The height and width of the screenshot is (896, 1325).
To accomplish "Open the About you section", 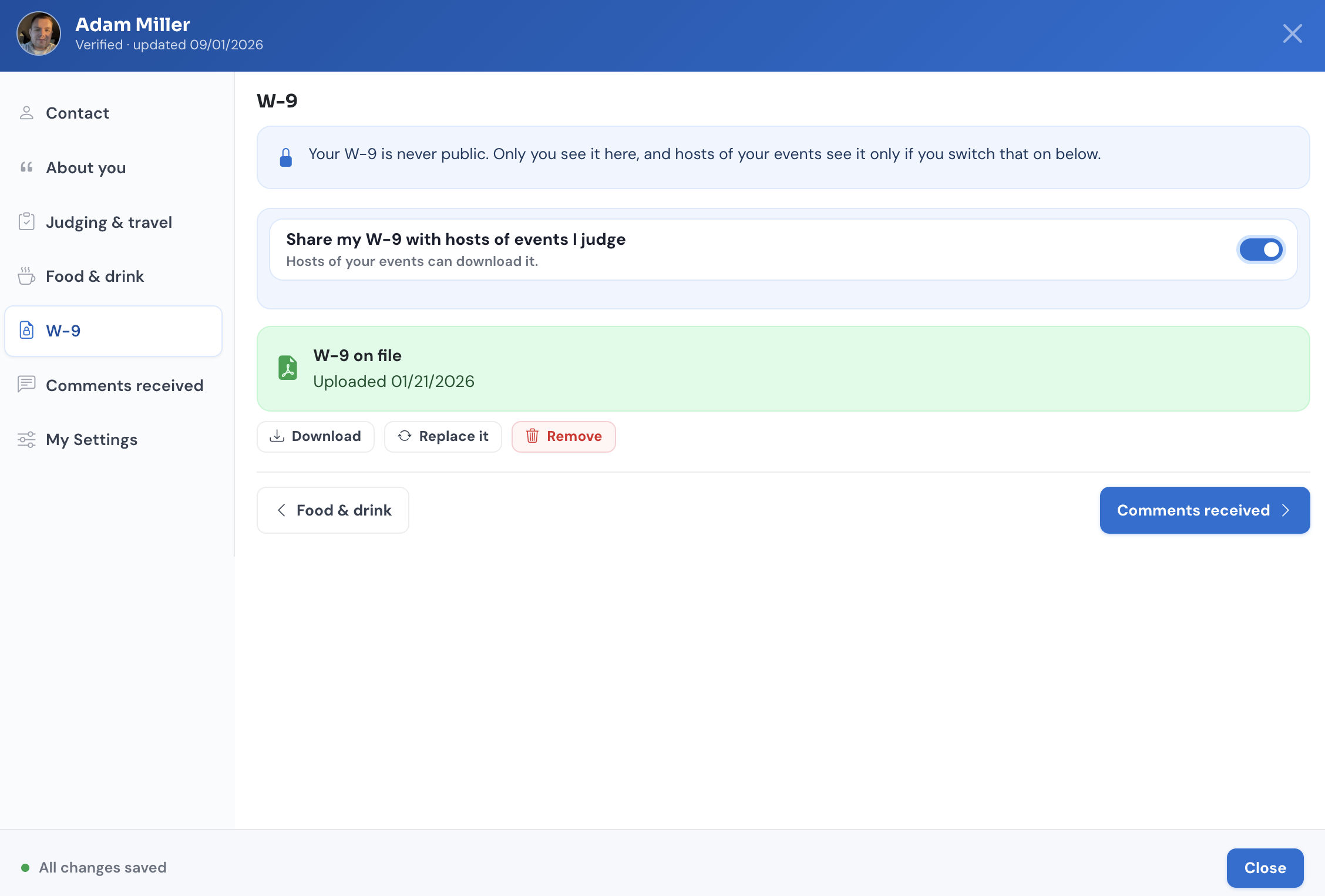I will (x=113, y=167).
